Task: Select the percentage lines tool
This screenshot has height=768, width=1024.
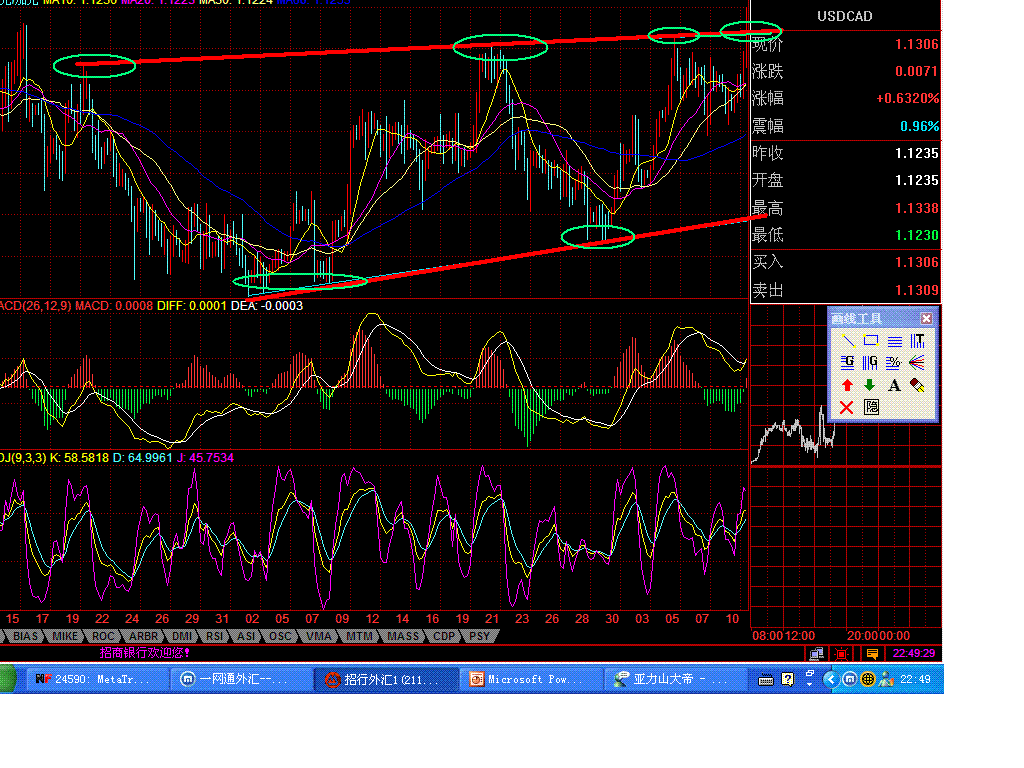Action: click(894, 362)
